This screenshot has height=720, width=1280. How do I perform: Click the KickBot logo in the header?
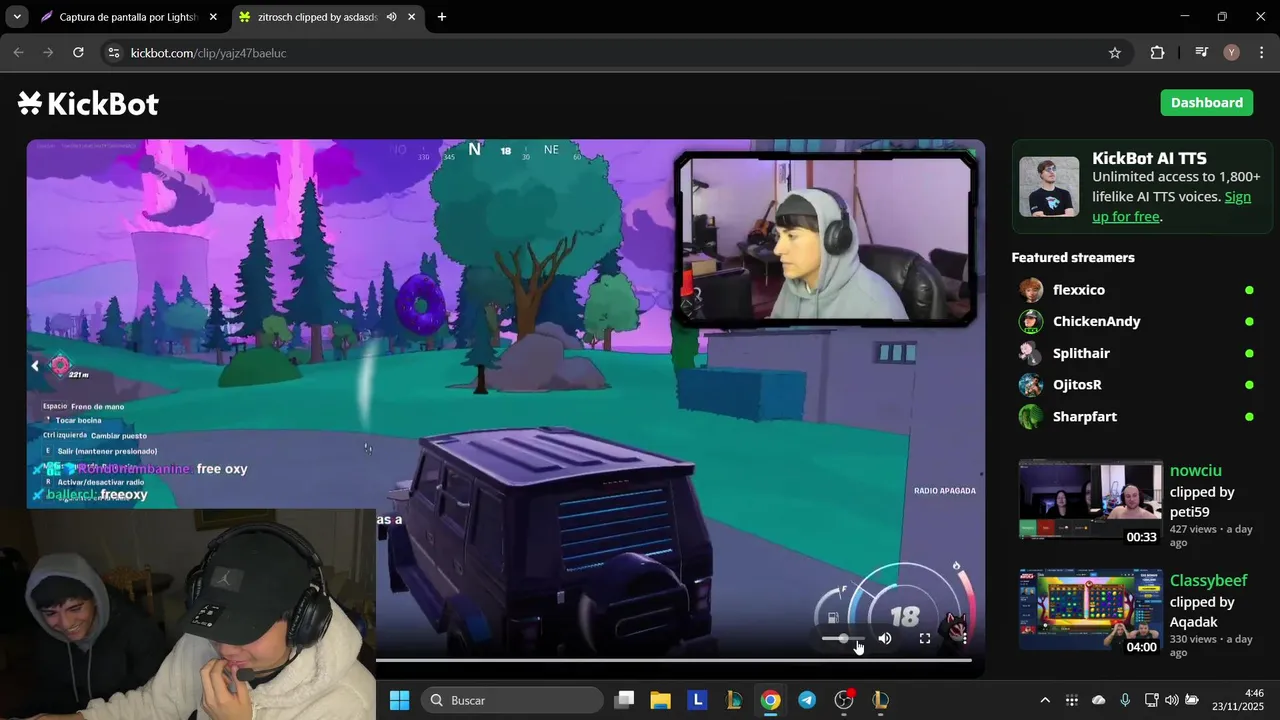tap(88, 103)
